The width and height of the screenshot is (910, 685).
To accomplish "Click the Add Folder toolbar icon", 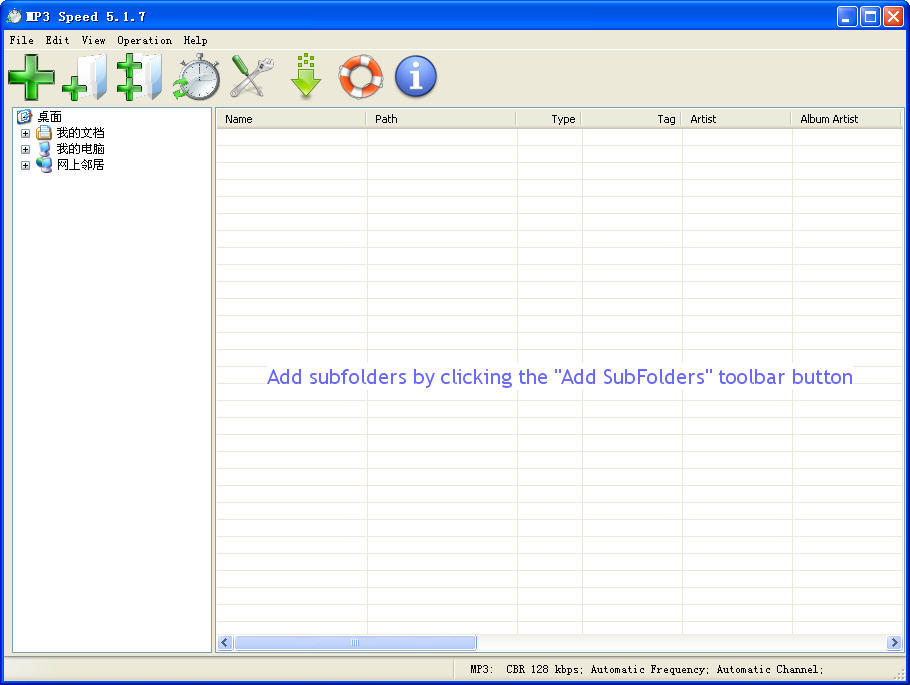I will [x=85, y=77].
